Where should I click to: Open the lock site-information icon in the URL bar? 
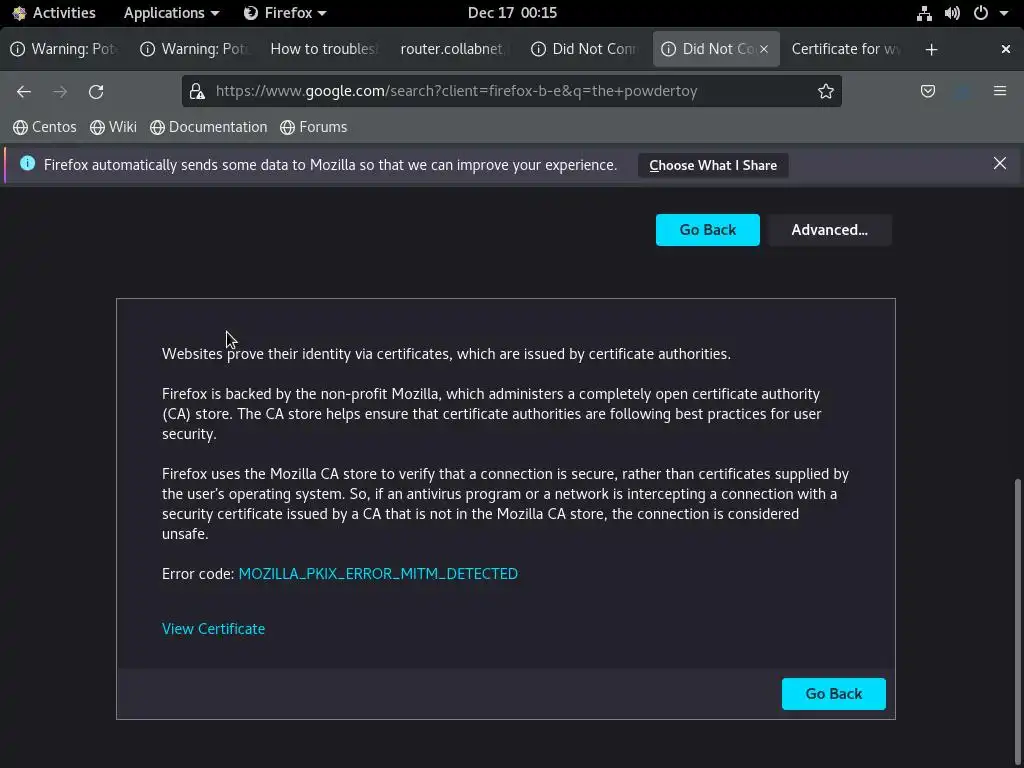[198, 91]
